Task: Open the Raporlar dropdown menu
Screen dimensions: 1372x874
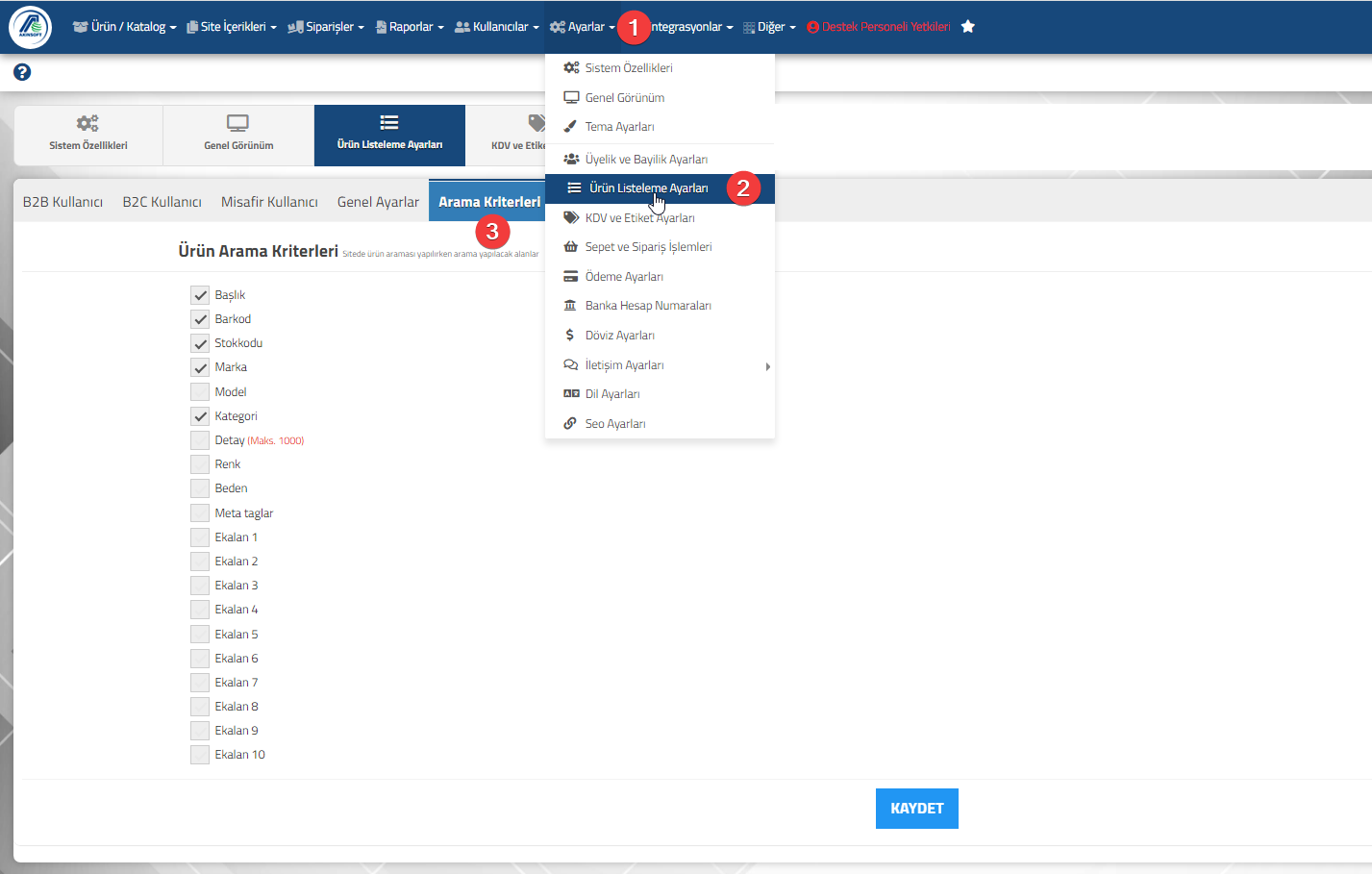Action: (x=410, y=27)
